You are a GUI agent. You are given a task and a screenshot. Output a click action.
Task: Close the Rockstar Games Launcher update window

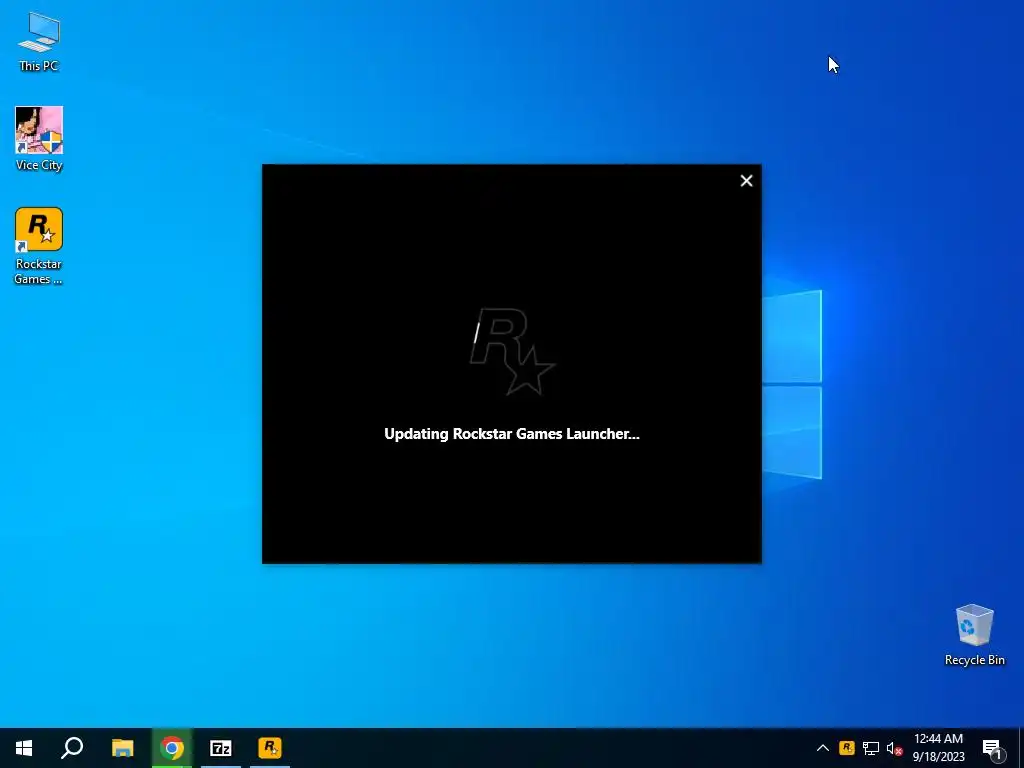pyautogui.click(x=746, y=181)
